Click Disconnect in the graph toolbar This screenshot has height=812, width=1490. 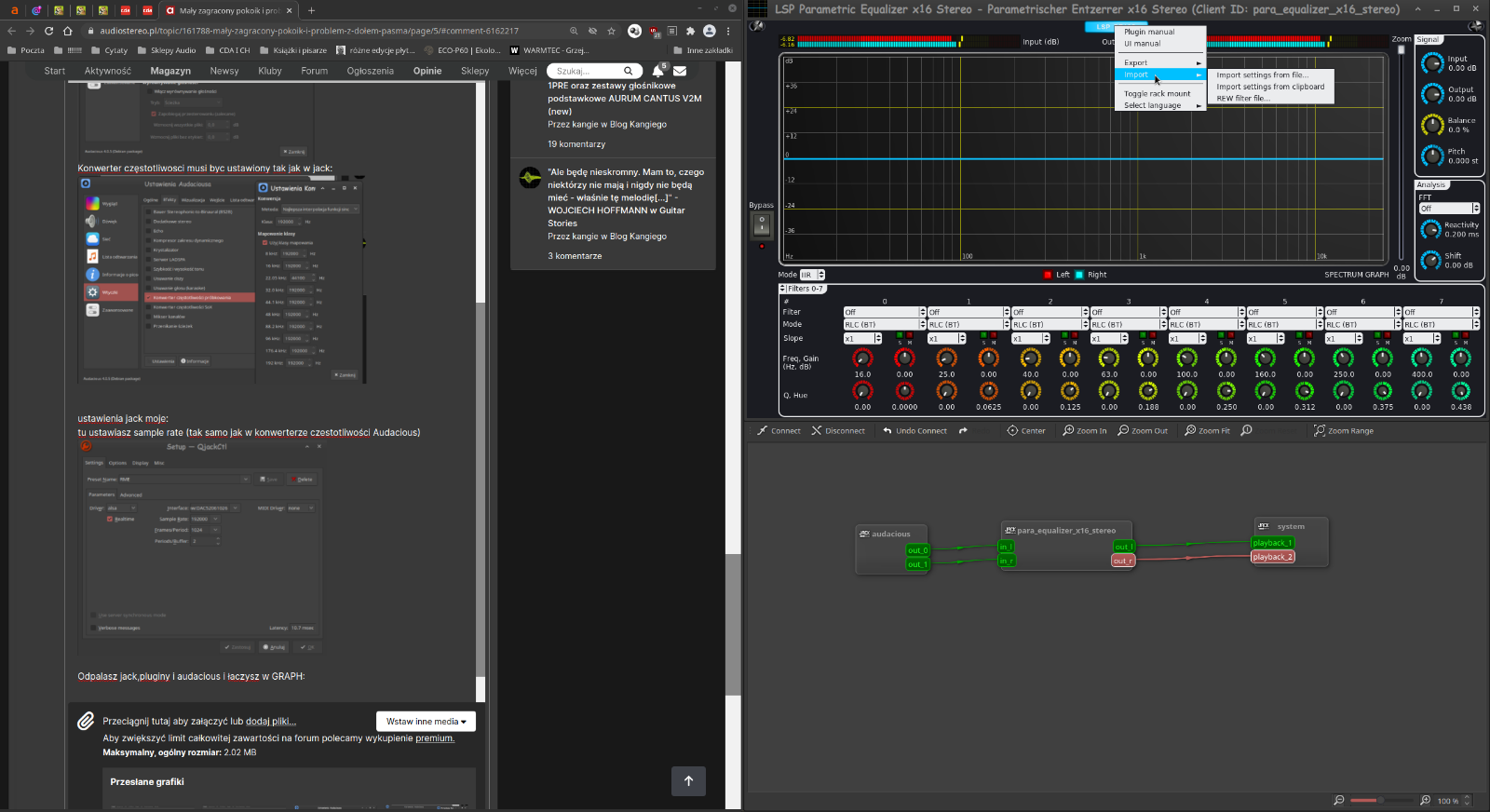838,430
